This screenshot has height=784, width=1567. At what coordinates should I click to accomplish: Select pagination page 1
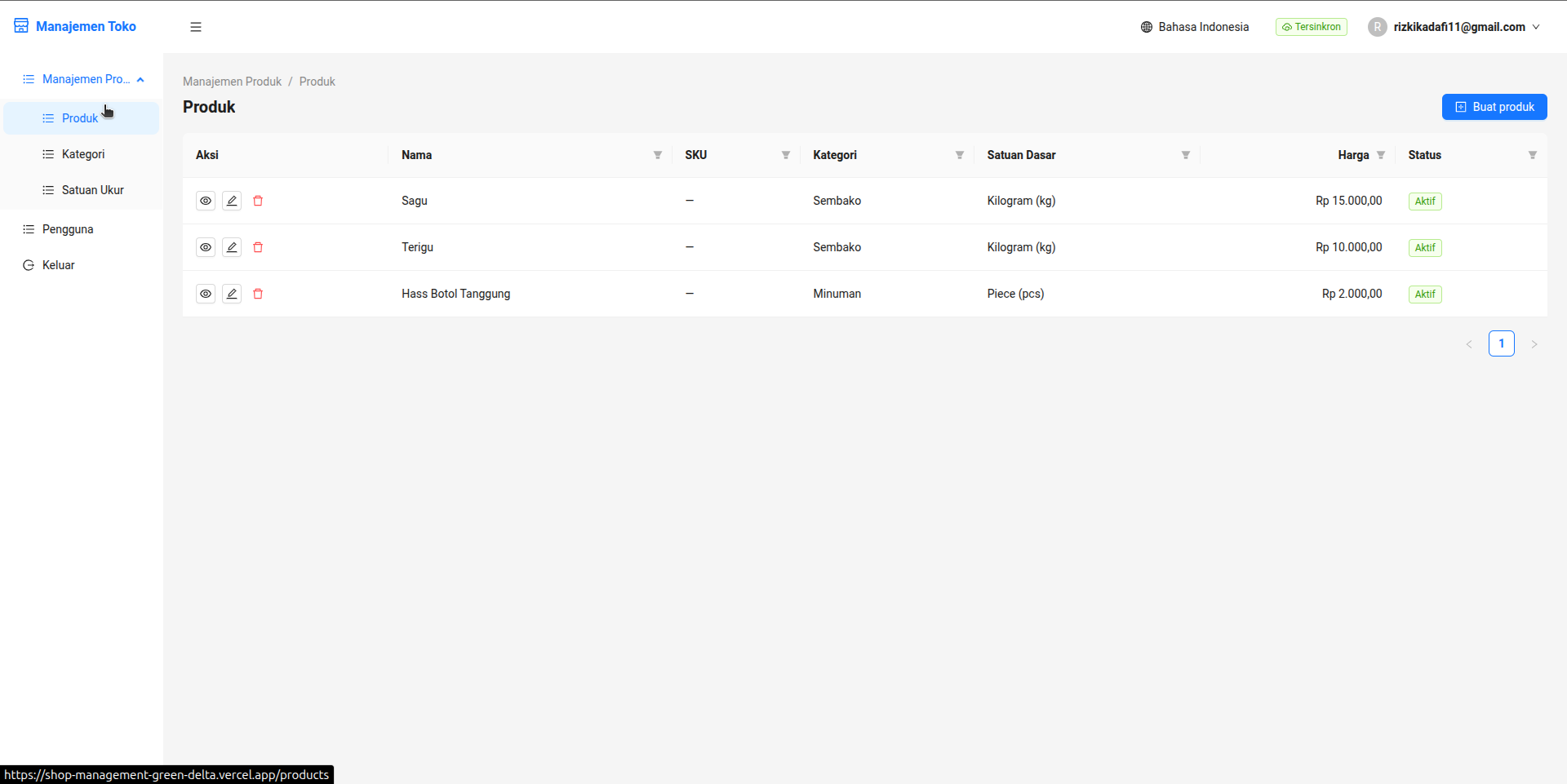(1502, 343)
